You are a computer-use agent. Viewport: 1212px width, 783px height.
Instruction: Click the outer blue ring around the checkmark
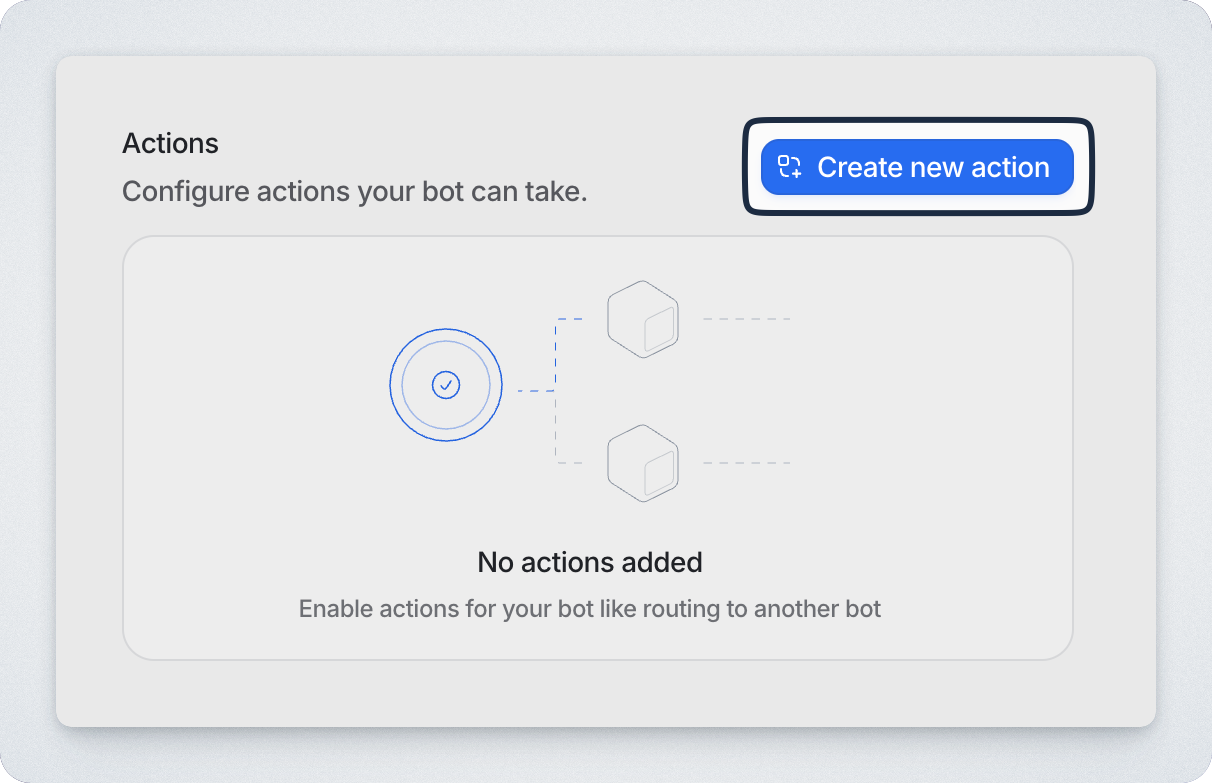(446, 333)
